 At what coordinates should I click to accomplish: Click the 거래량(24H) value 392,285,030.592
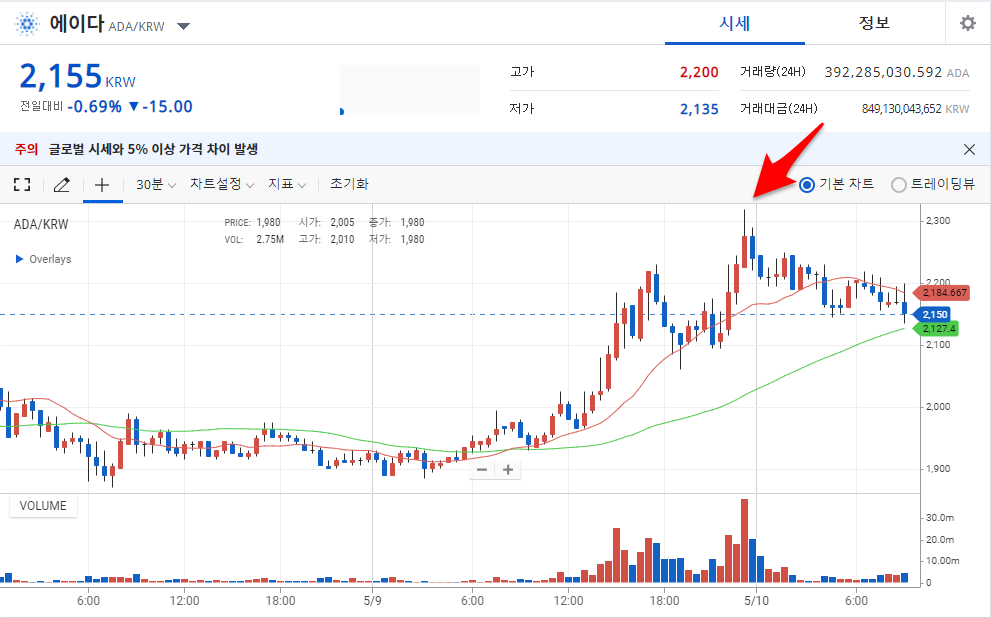pyautogui.click(x=883, y=73)
